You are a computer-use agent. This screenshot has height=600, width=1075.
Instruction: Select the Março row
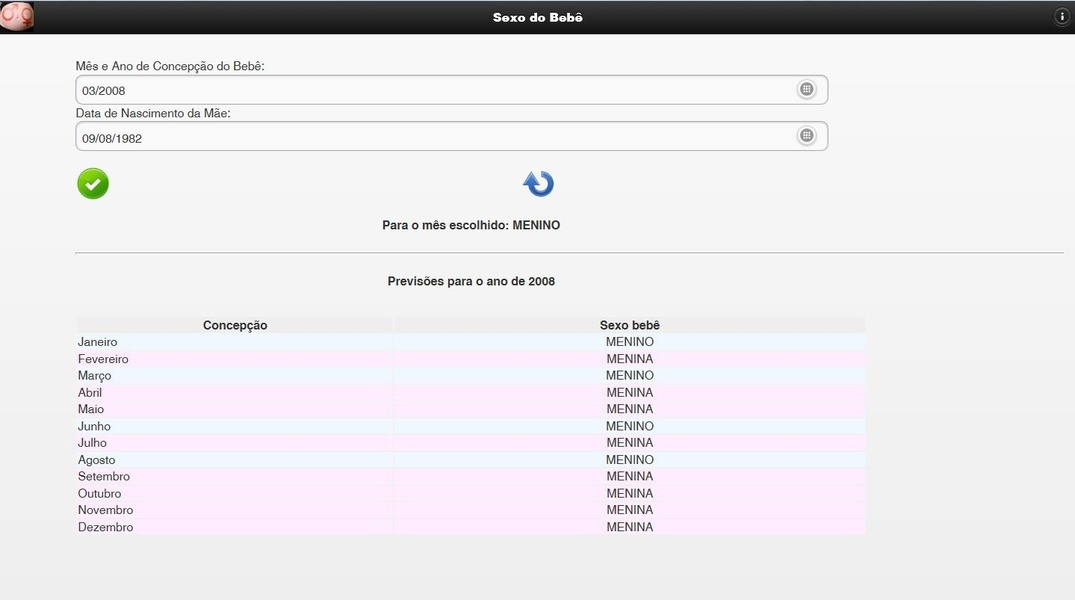470,375
